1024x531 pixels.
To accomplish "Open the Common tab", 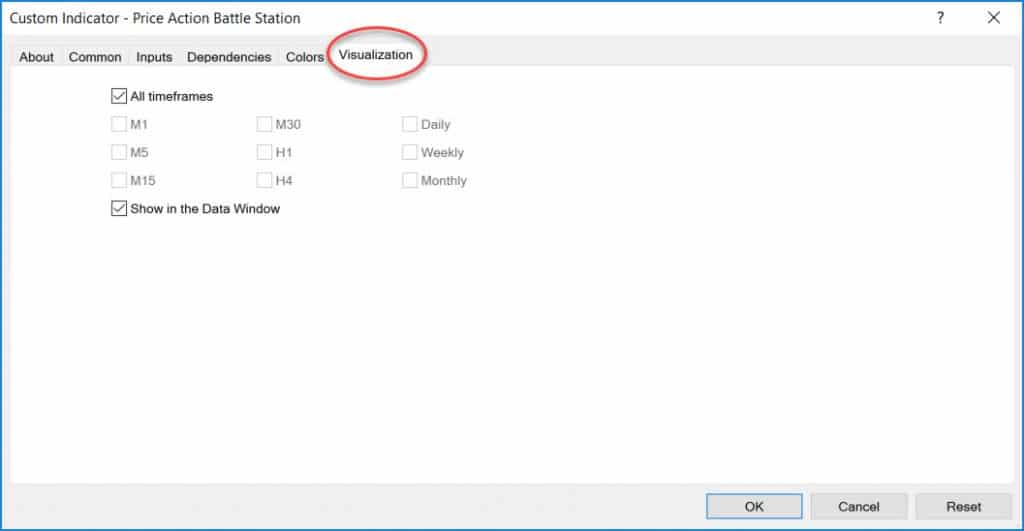I will point(95,57).
